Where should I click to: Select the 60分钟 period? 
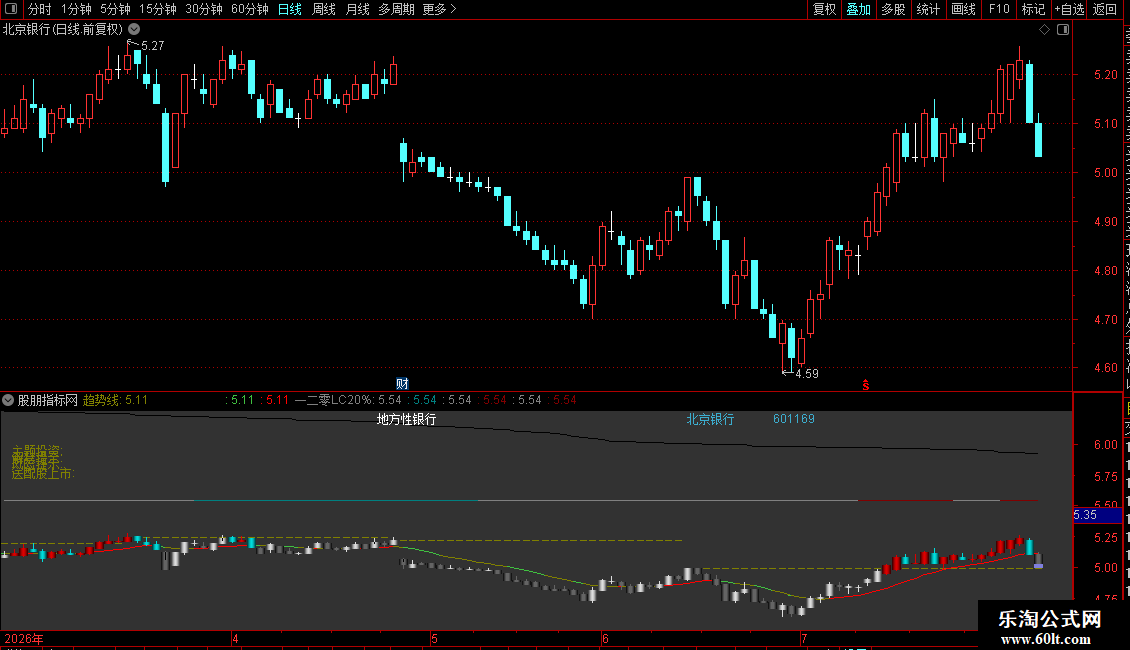[249, 9]
